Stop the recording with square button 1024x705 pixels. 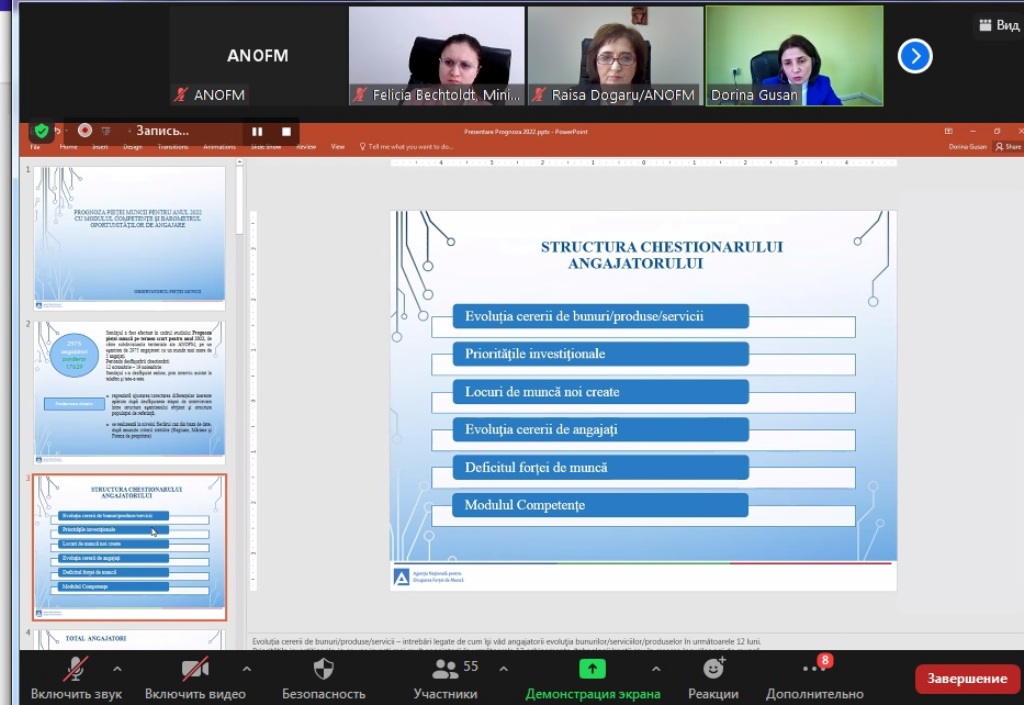click(286, 131)
